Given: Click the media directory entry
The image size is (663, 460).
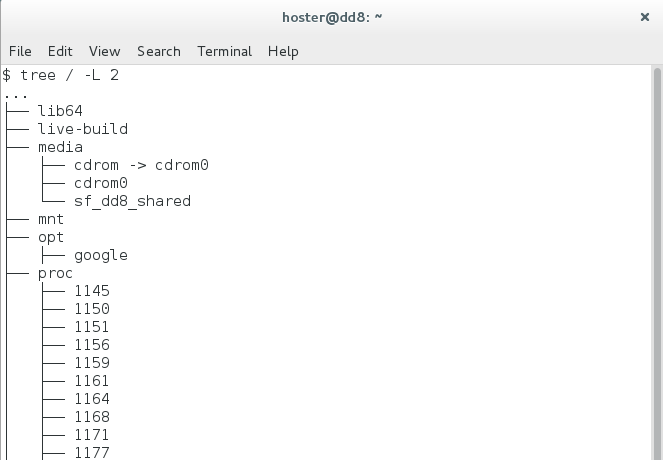Looking at the screenshot, I should [60, 147].
